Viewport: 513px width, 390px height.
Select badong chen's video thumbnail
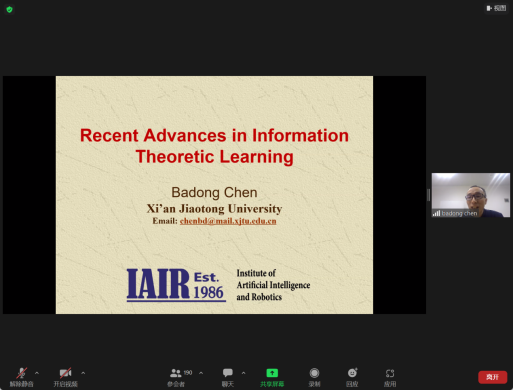coord(471,195)
